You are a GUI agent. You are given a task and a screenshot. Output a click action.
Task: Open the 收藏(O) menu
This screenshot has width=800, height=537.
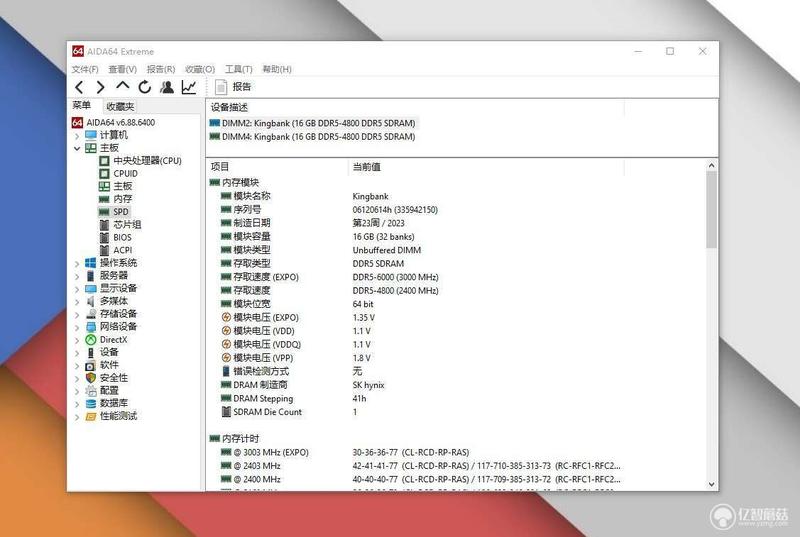tap(200, 69)
